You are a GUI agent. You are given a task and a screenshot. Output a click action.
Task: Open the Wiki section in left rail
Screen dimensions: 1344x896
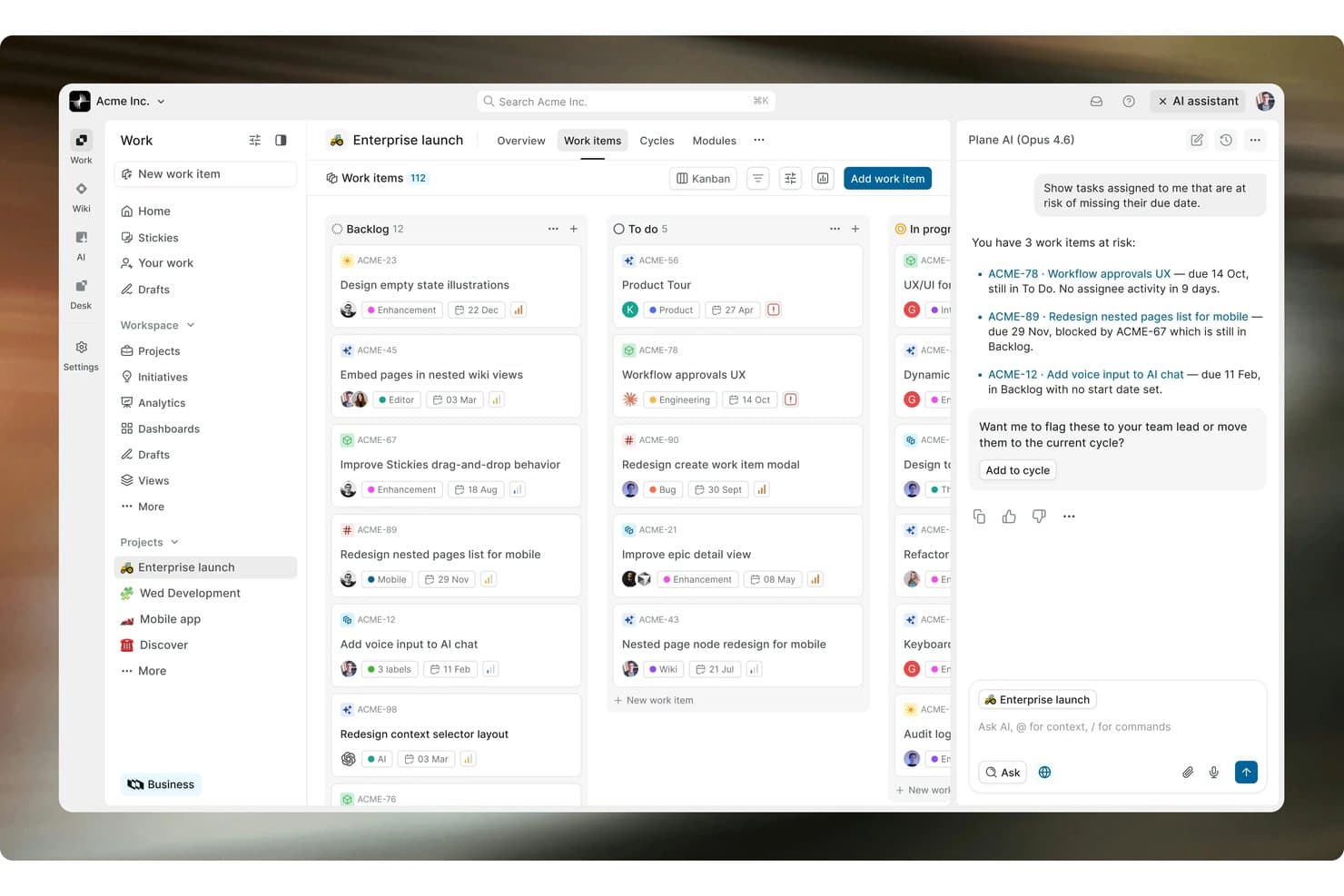82,196
